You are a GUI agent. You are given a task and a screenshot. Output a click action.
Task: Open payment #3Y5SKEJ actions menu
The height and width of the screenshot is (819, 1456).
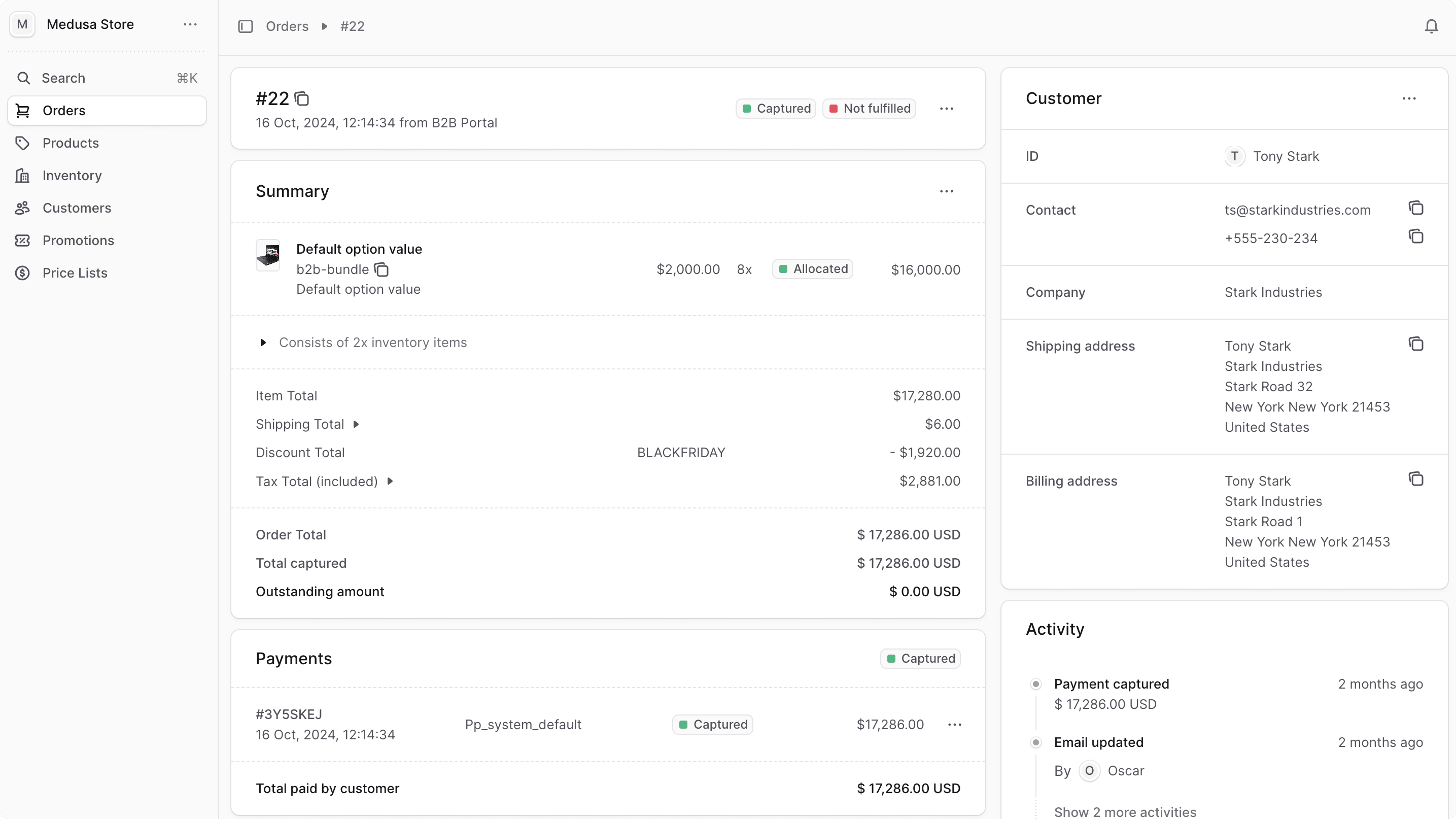click(955, 725)
